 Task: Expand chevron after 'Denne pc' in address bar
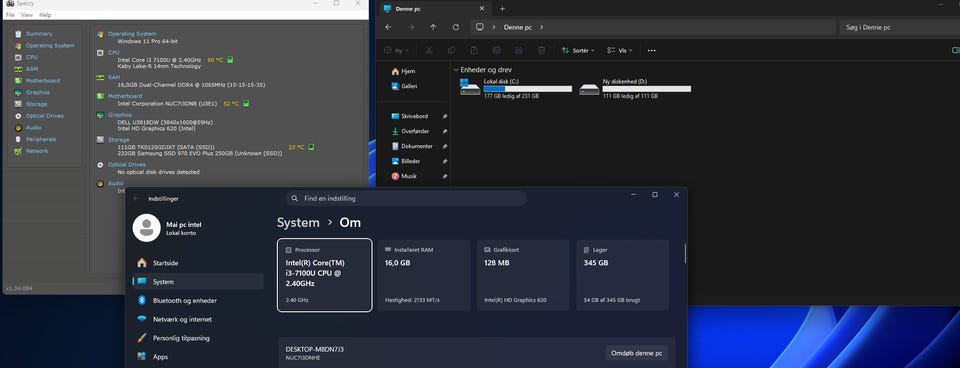(541, 28)
